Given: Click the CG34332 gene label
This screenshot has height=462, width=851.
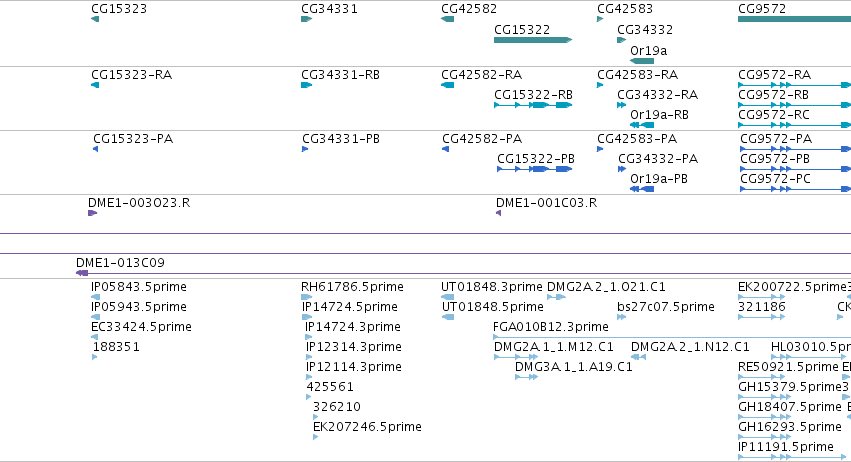Looking at the screenshot, I should point(645,30).
